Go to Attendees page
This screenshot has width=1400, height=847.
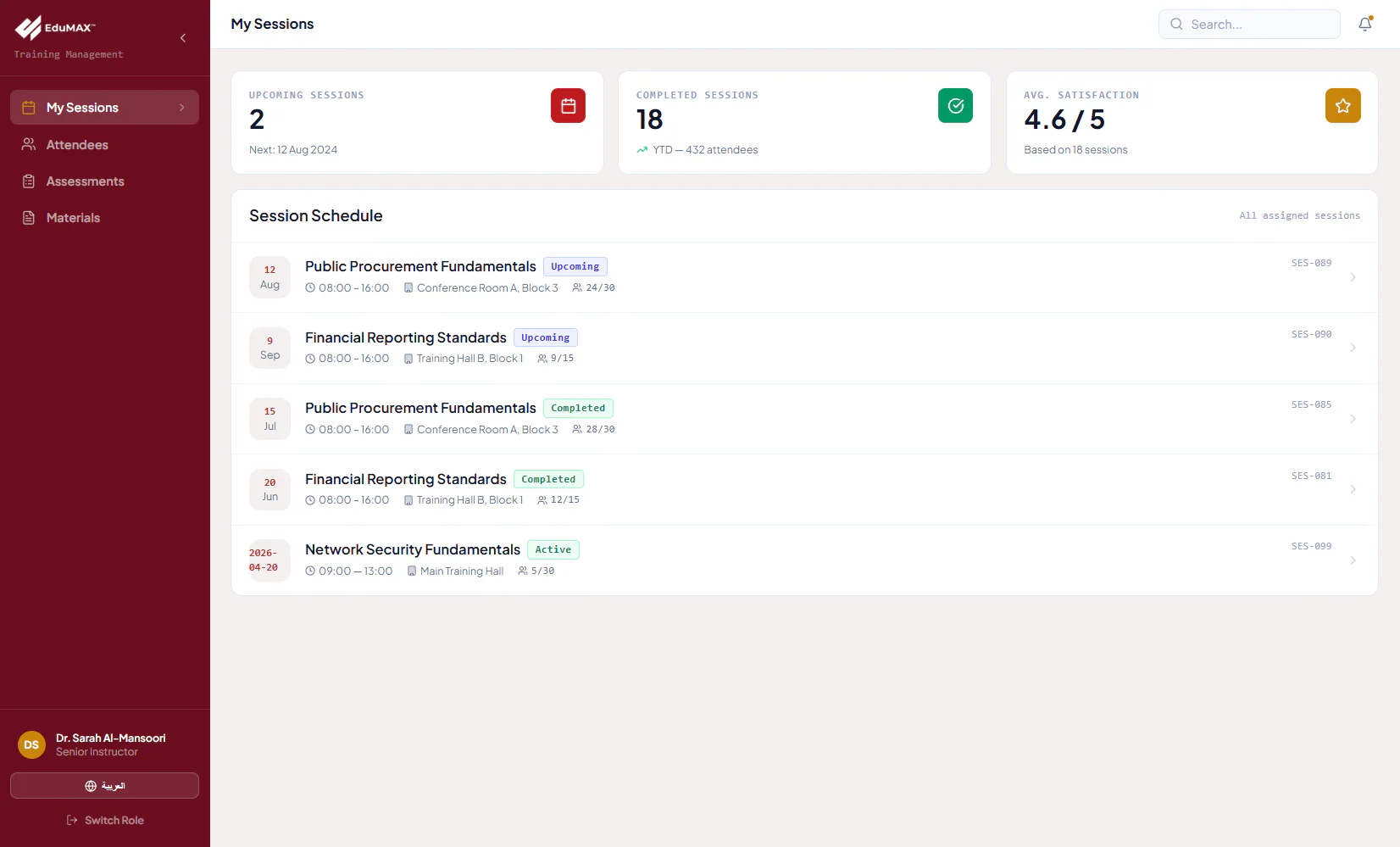click(x=104, y=145)
